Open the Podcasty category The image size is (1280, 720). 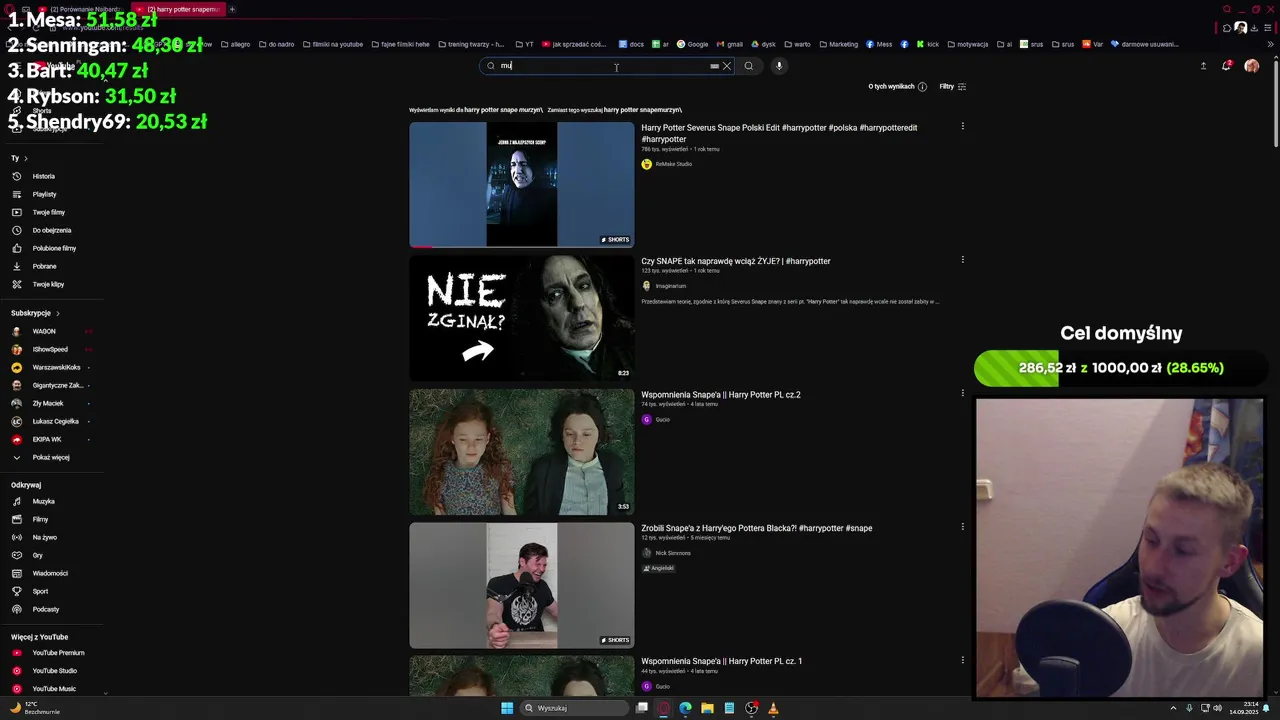point(45,609)
